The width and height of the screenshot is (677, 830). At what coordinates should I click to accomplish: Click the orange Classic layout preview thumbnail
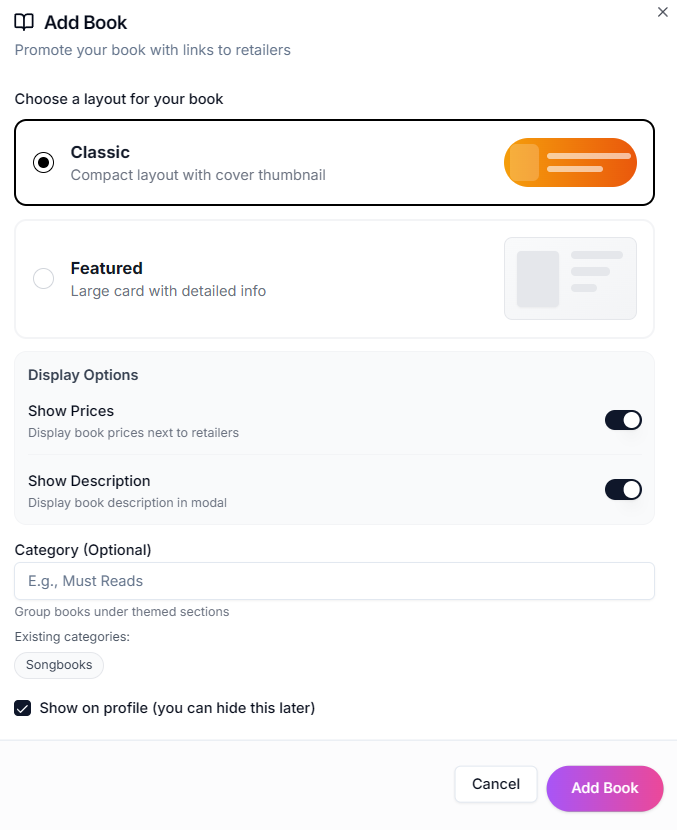point(570,162)
